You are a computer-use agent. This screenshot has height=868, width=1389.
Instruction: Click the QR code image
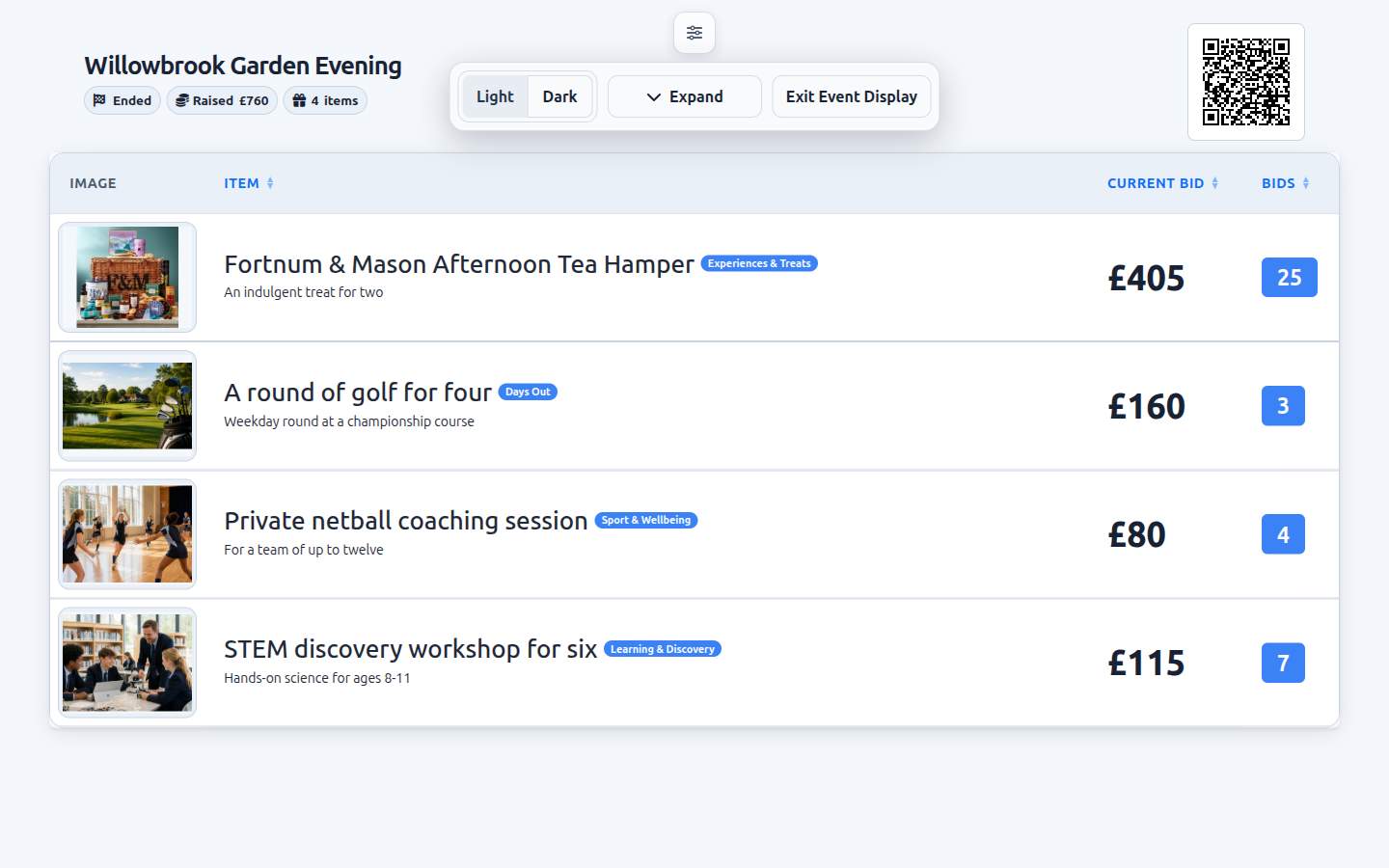1246,82
